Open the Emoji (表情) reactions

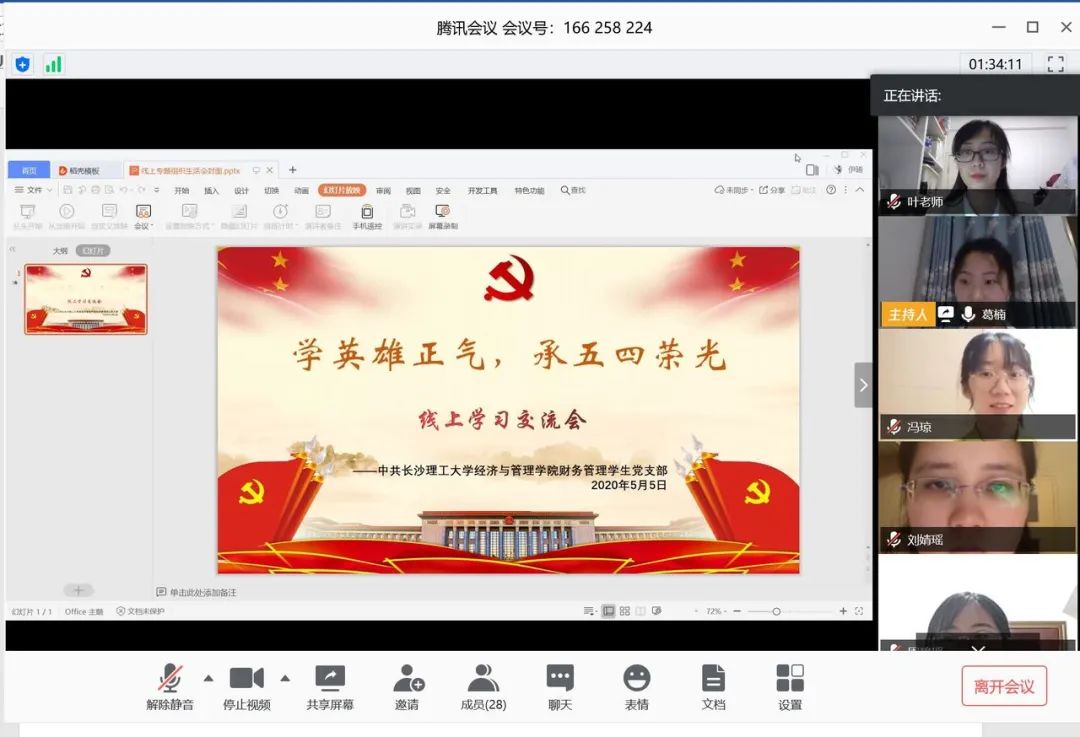point(636,679)
